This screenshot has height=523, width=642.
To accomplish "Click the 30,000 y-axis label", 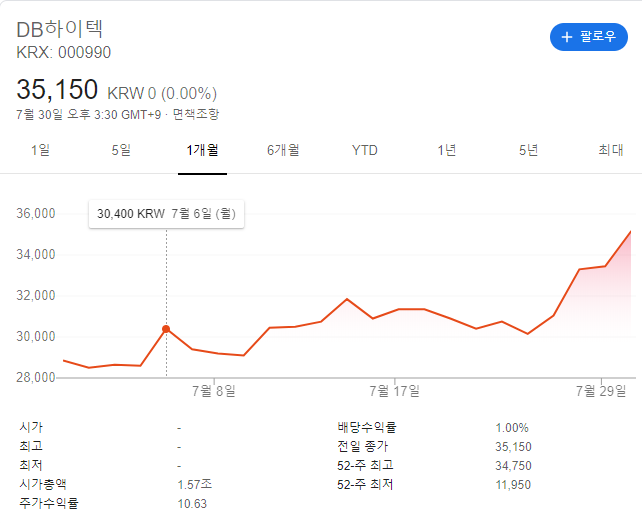I will 36,336.
